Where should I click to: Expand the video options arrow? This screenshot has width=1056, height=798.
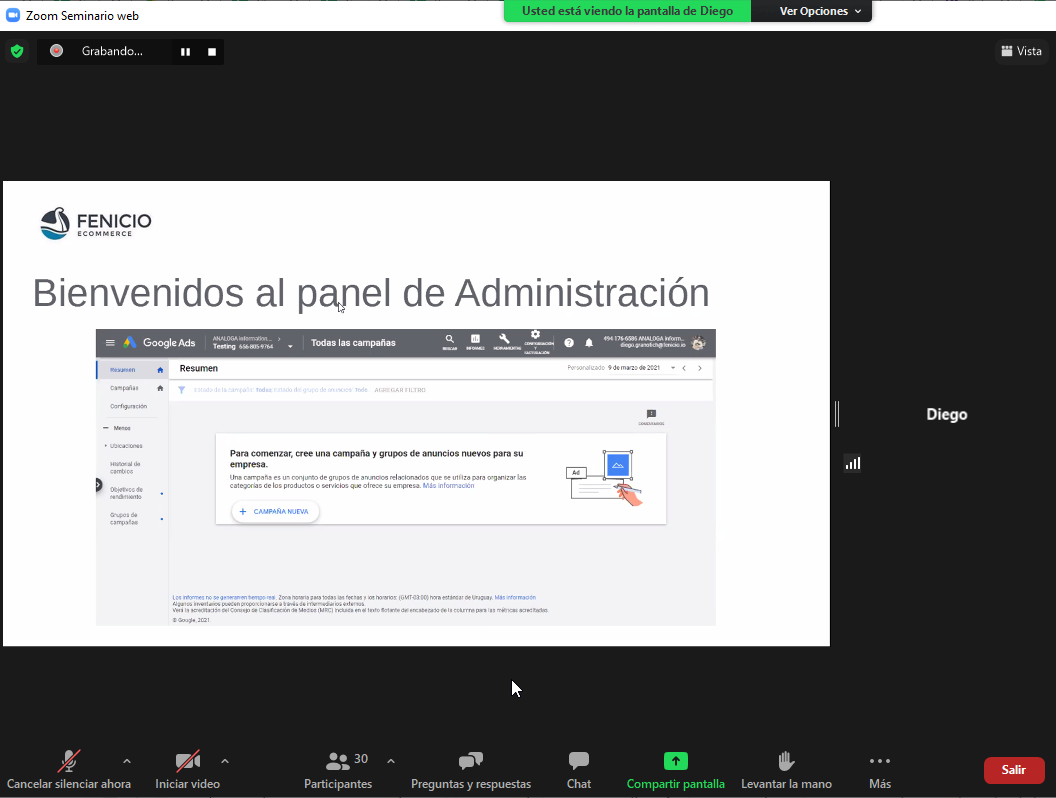225,761
